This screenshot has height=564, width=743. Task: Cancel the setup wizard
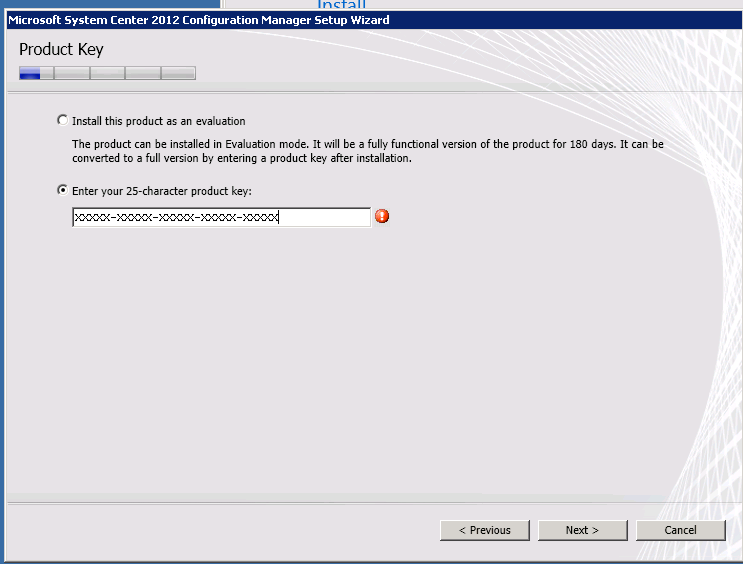[680, 530]
